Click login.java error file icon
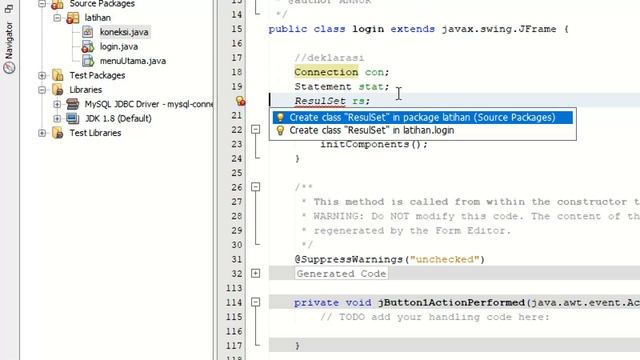The width and height of the screenshot is (640, 360). click(x=88, y=47)
